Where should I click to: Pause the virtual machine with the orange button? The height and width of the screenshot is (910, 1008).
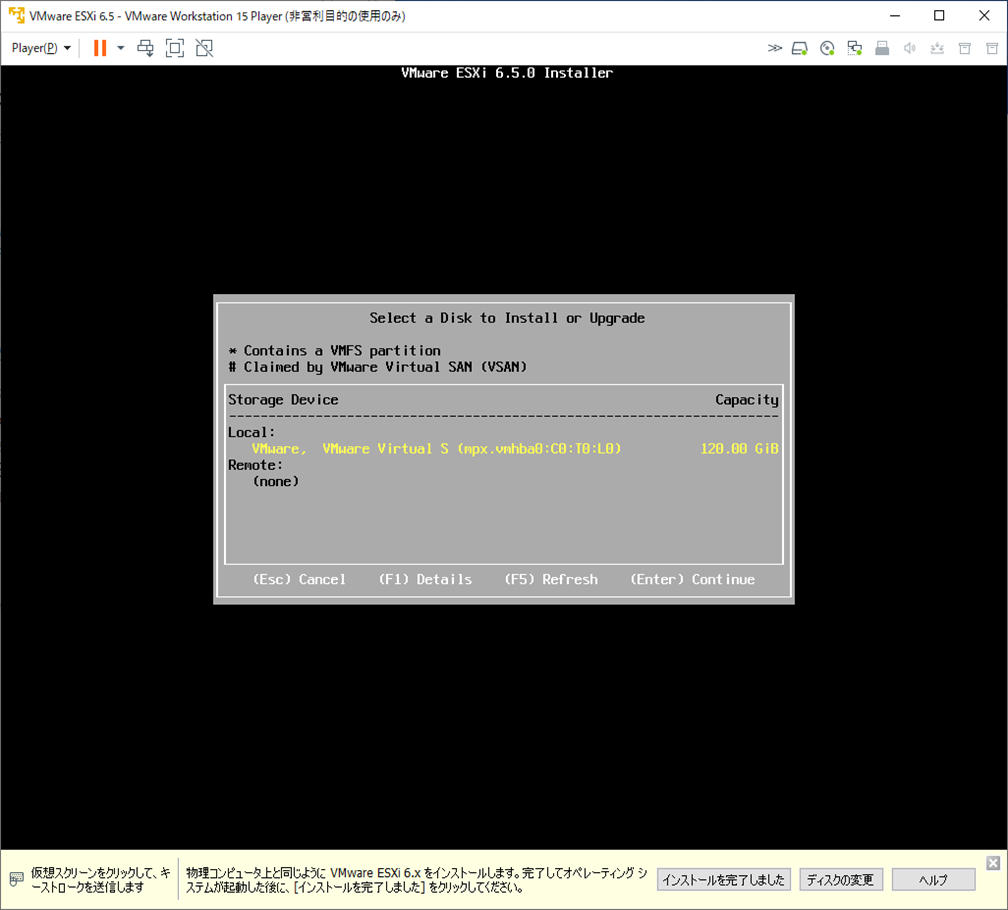pos(100,48)
